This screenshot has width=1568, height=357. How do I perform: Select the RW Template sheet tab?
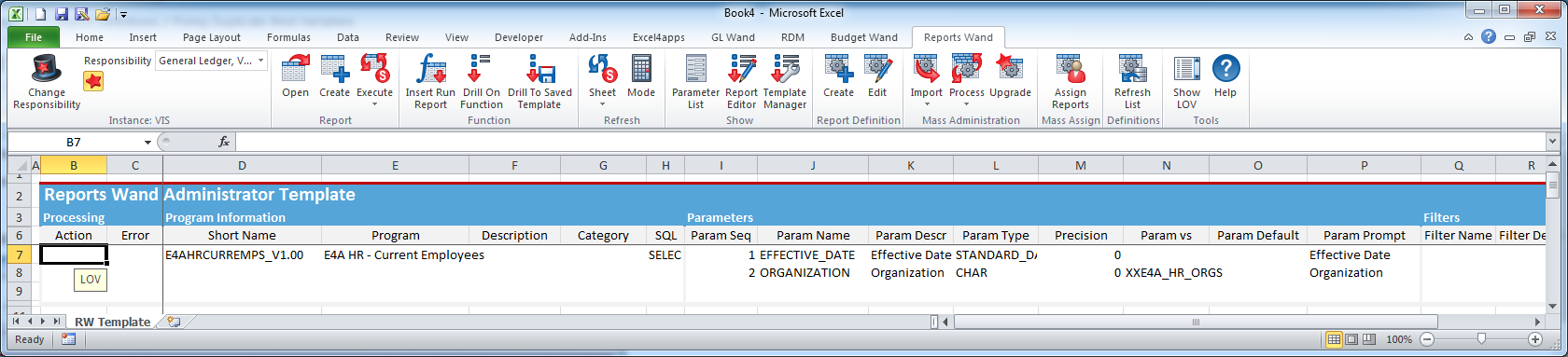click(112, 322)
